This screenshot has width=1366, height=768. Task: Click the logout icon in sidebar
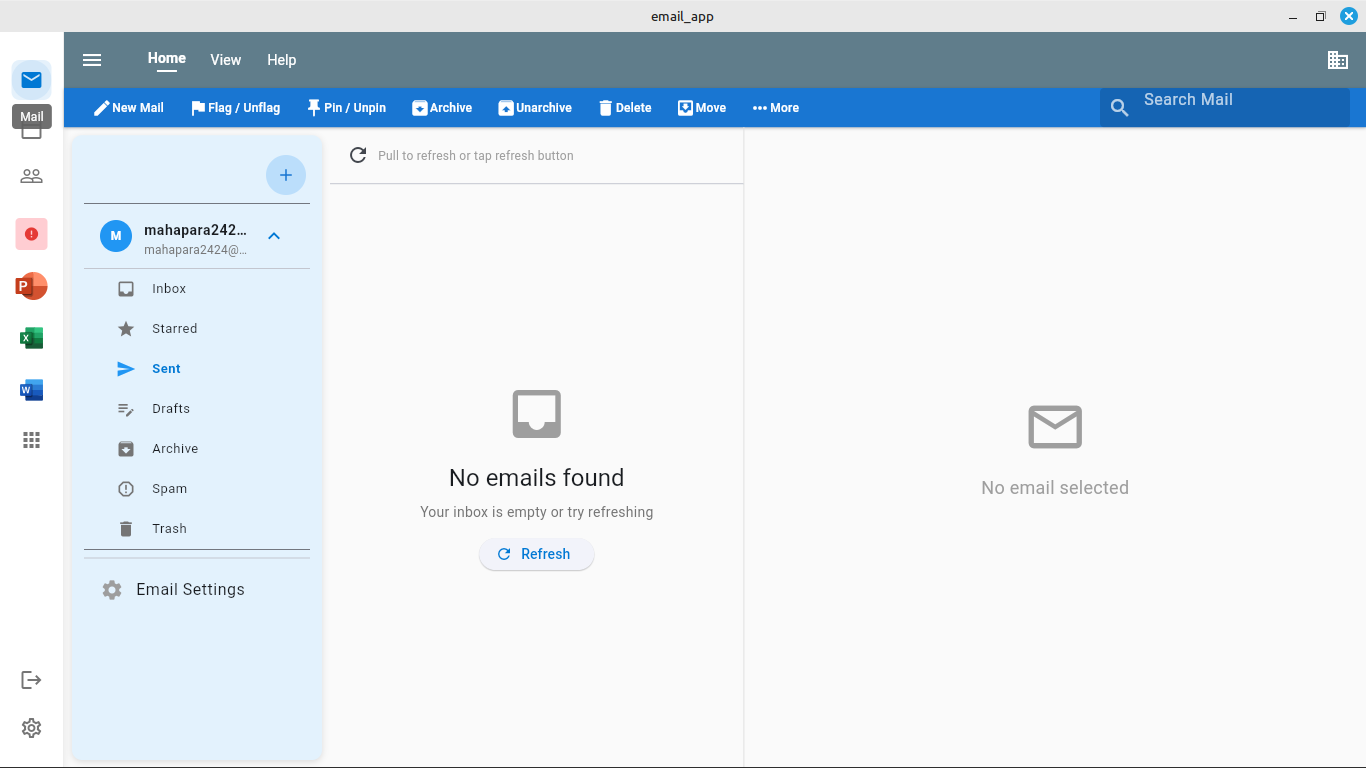click(31, 680)
